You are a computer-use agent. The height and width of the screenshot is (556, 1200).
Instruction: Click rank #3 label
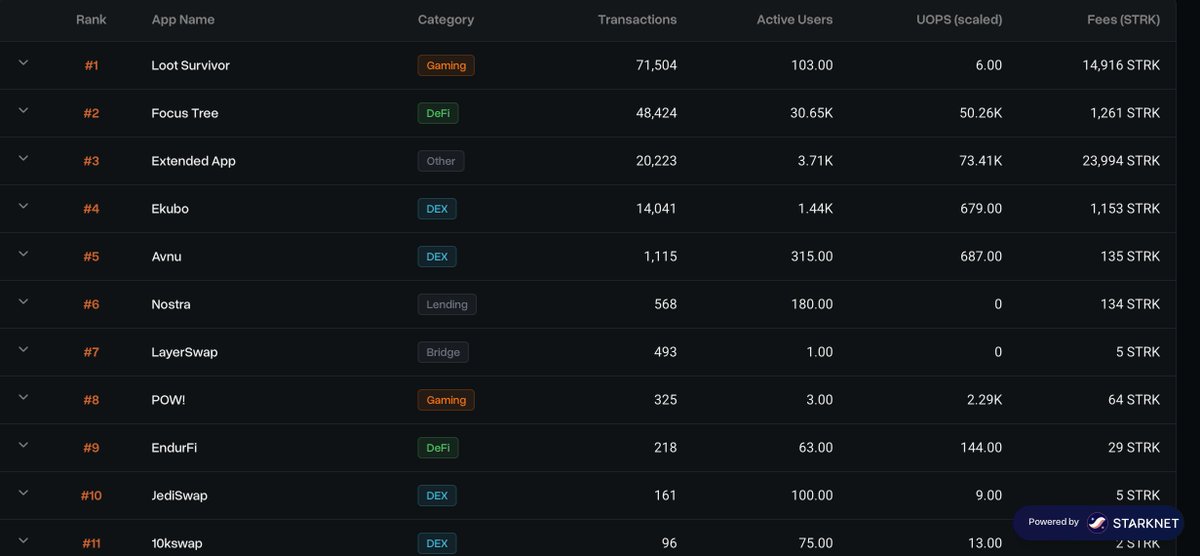91,161
